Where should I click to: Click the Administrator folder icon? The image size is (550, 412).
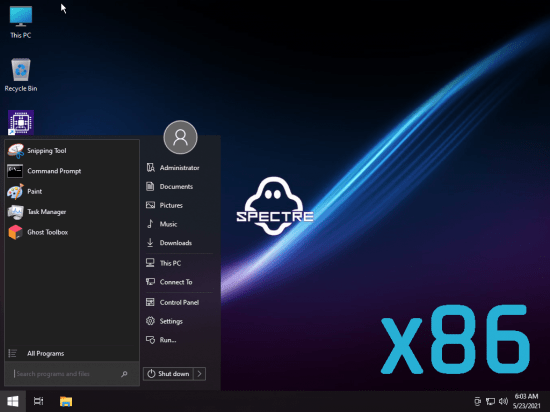coord(150,168)
